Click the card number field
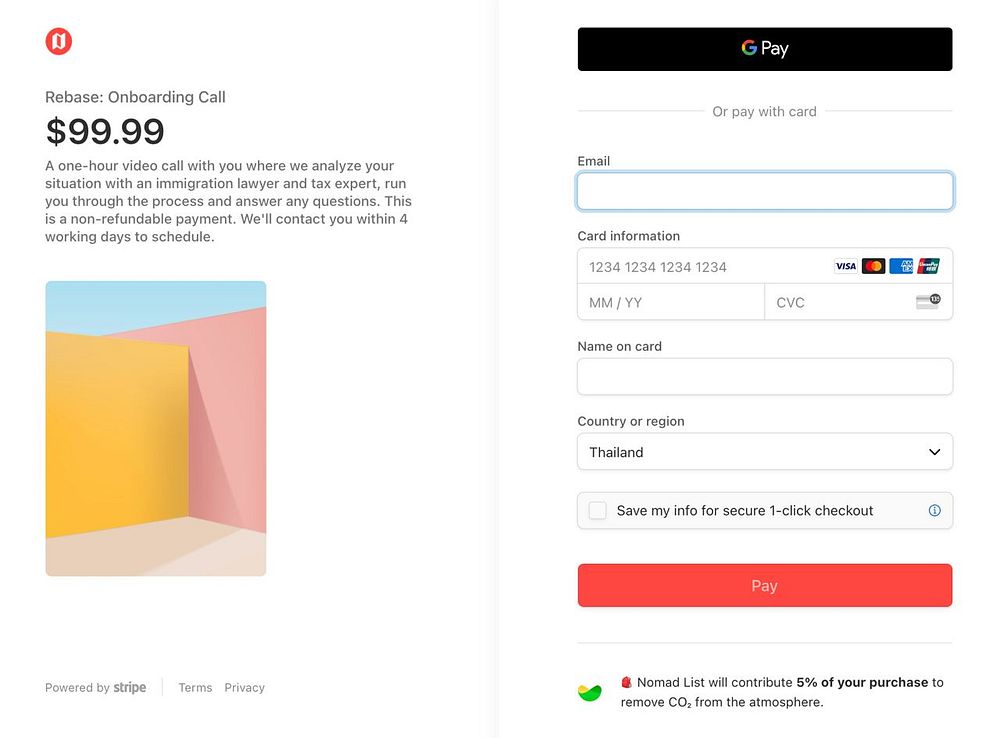This screenshot has width=1000, height=738. pos(700,267)
